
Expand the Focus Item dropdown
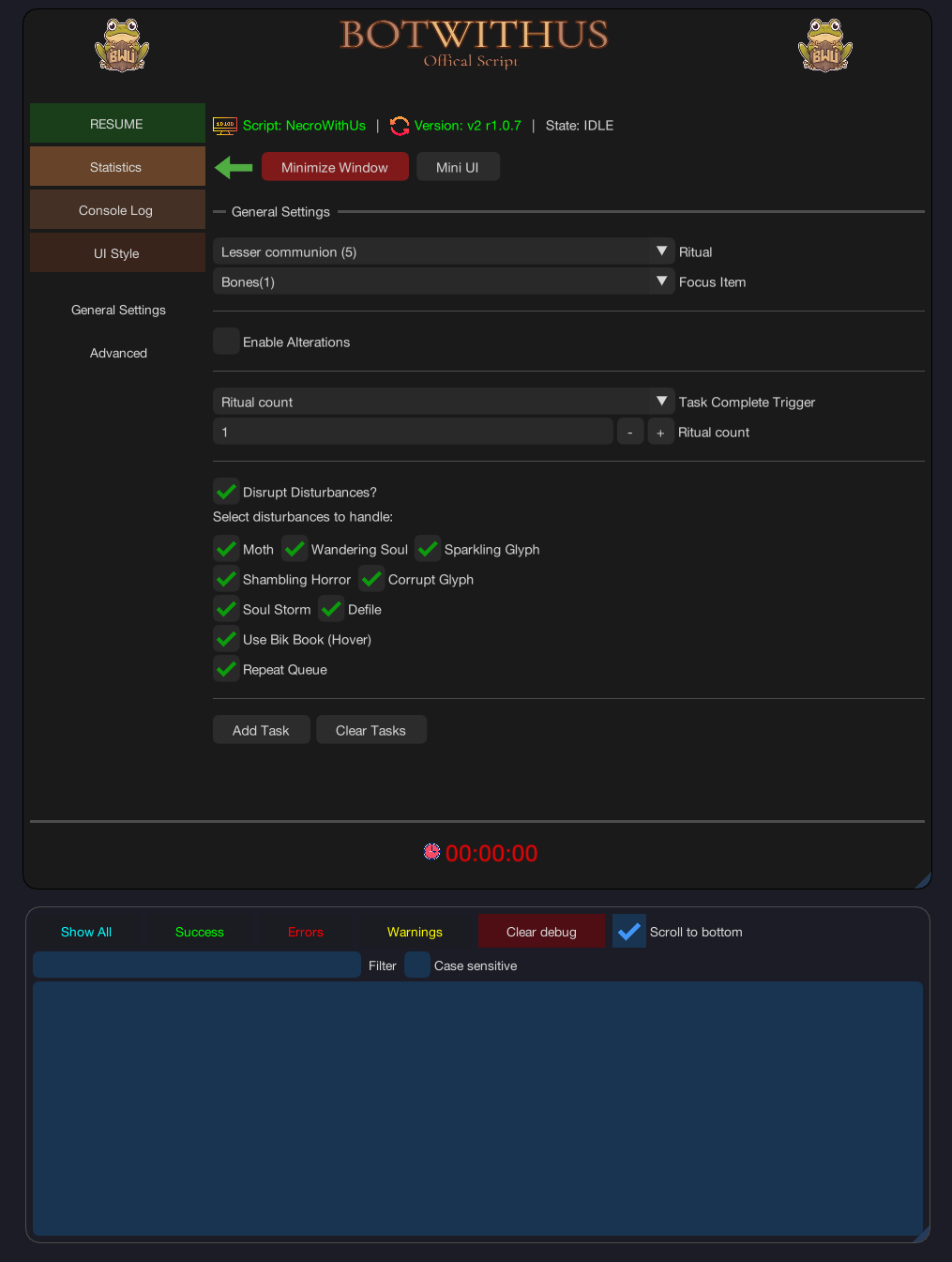(443, 281)
